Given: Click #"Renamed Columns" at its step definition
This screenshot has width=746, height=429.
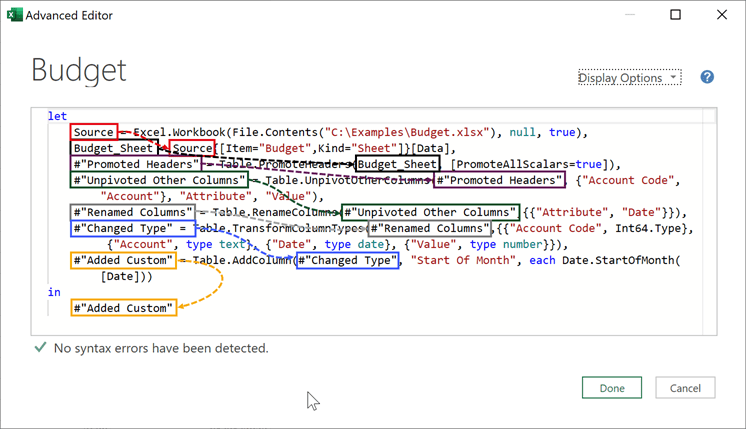Looking at the screenshot, I should click(132, 212).
